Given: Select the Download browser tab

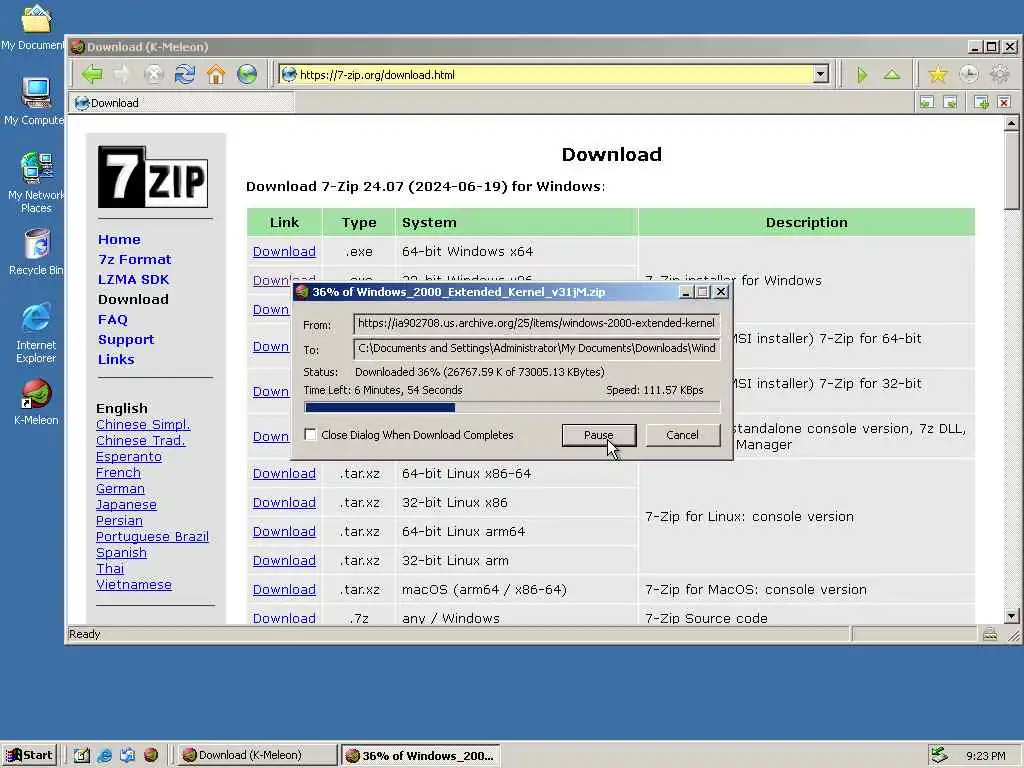Looking at the screenshot, I should 183,103.
